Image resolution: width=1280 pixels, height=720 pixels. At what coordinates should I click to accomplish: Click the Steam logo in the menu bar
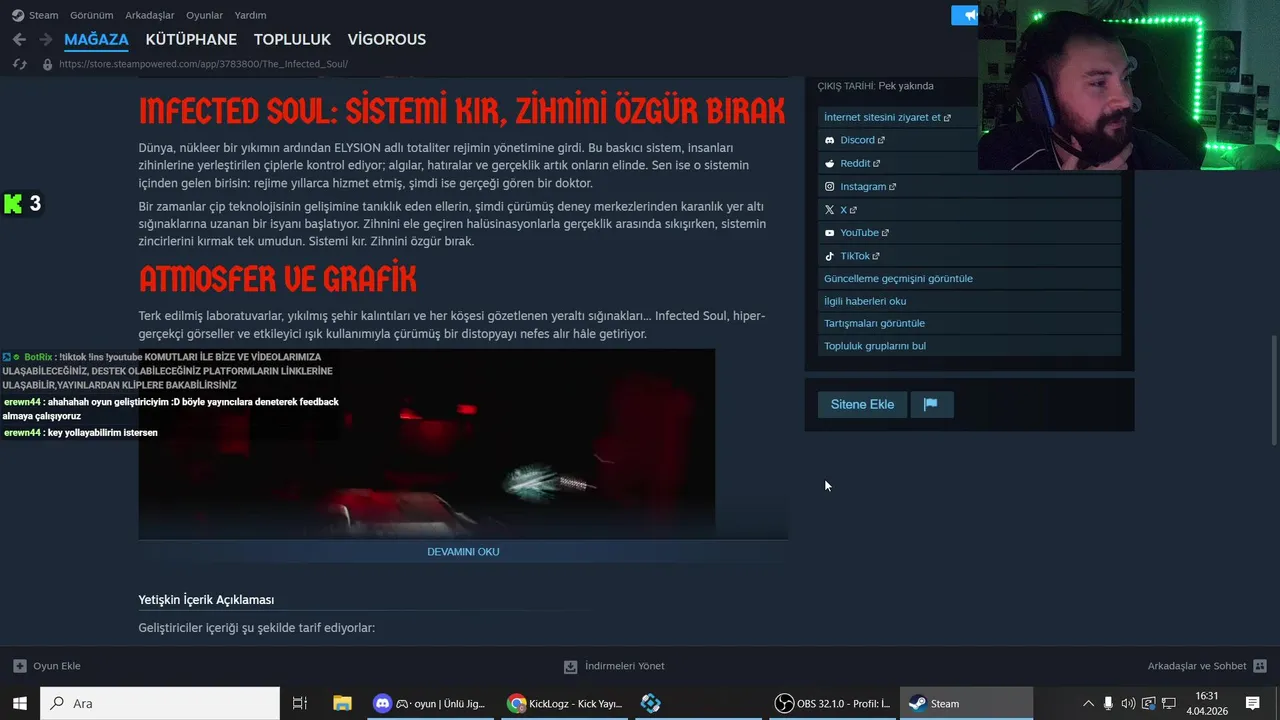click(18, 15)
